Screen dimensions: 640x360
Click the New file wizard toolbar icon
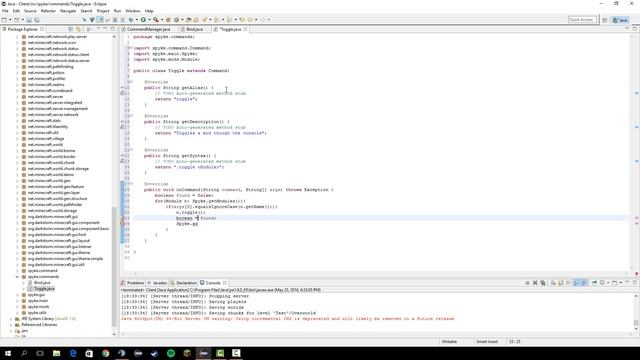[x=4, y=20]
